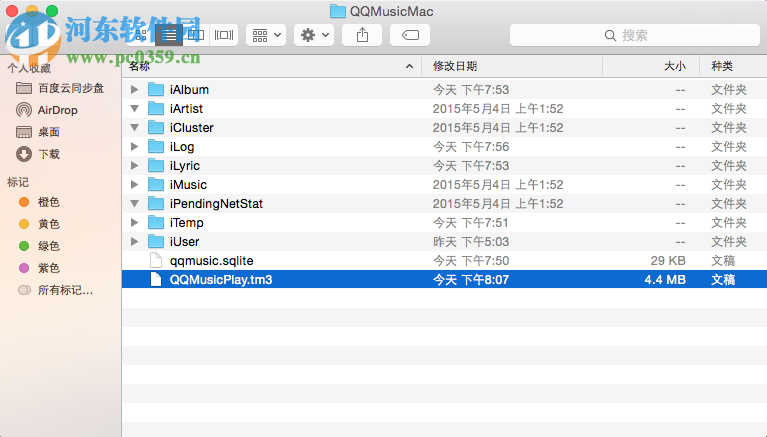This screenshot has width=767, height=437.
Task: Expand the iUser folder triangle
Action: pos(135,242)
